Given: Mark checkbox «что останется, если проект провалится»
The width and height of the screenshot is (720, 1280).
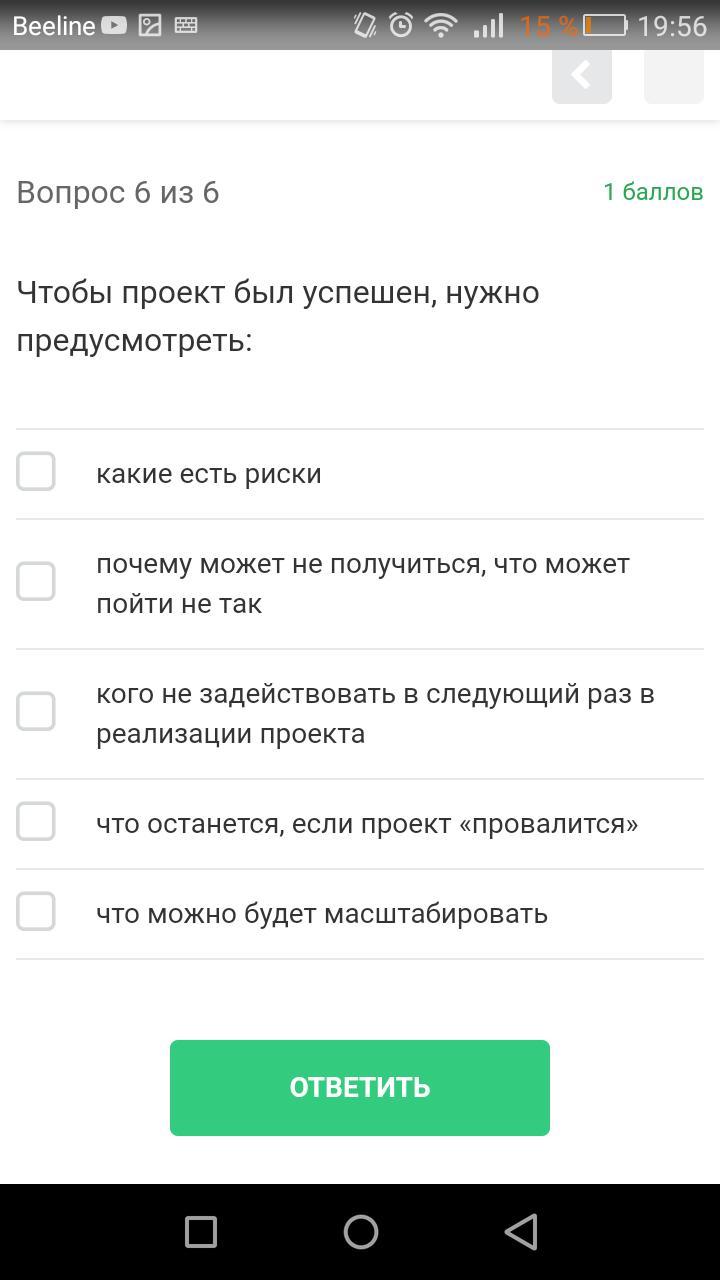Looking at the screenshot, I should pyautogui.click(x=36, y=821).
